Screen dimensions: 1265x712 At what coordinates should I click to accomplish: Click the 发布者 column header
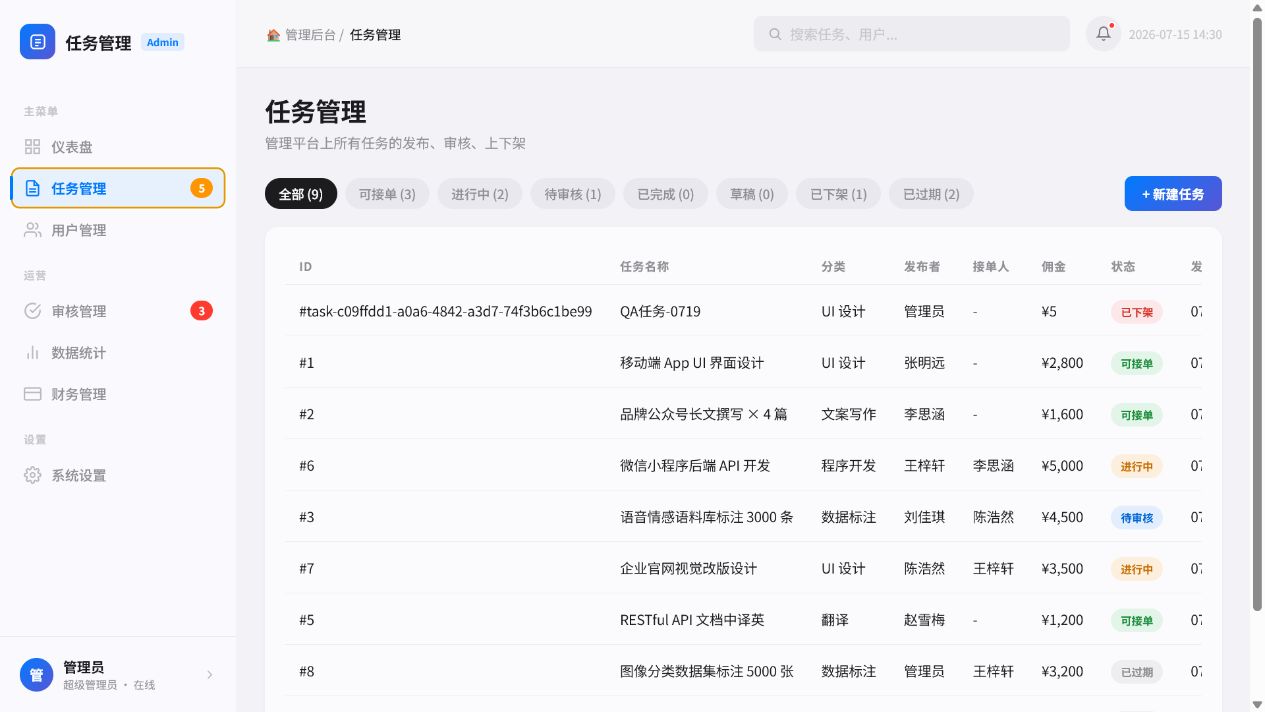point(922,267)
